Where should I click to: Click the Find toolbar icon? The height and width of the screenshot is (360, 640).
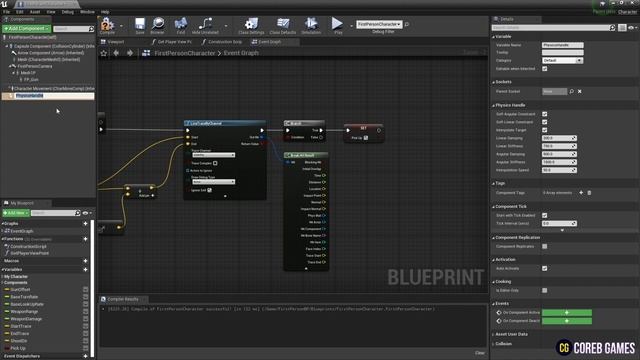[180, 25]
